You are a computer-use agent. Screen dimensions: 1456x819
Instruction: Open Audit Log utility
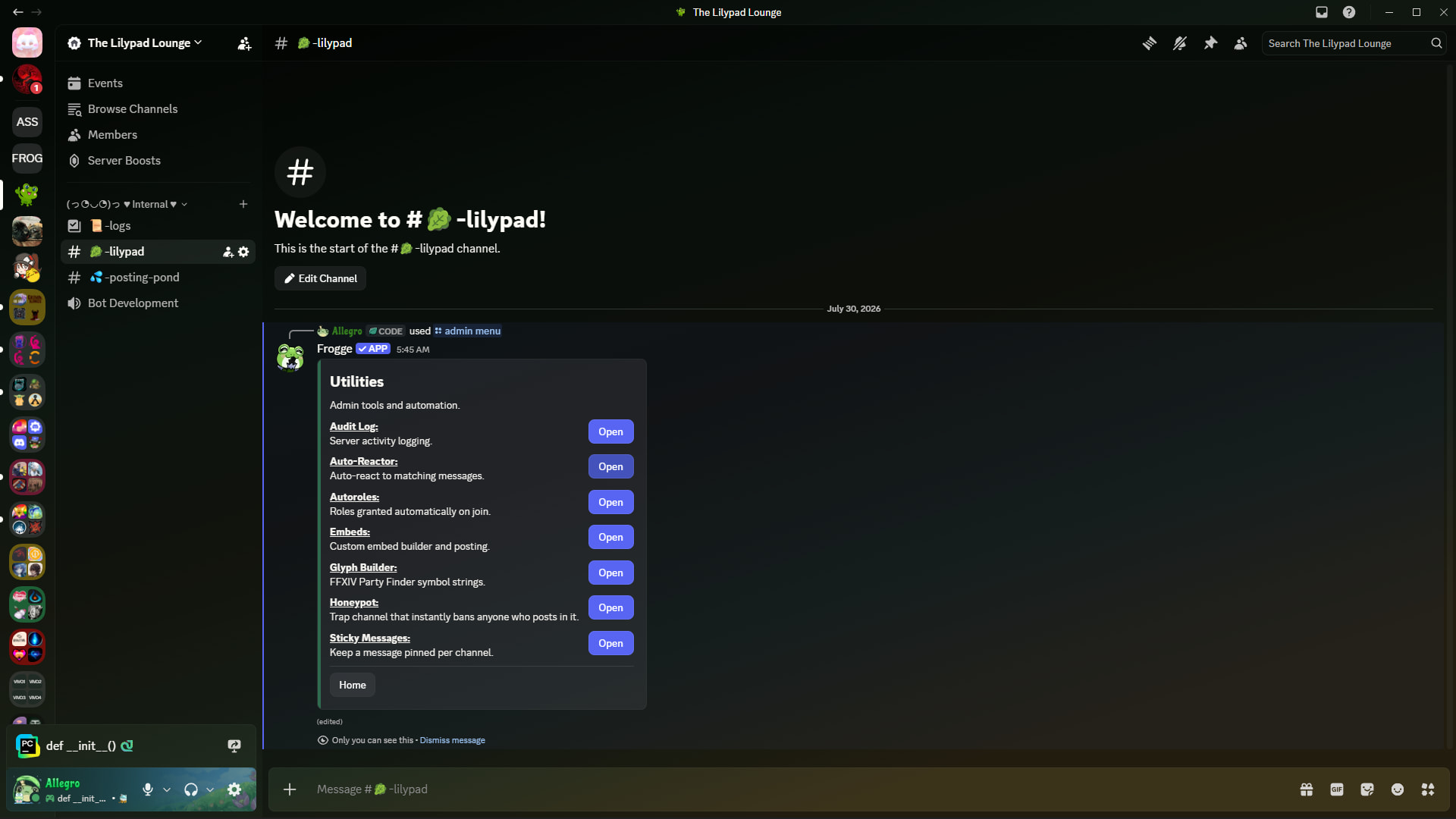click(610, 431)
